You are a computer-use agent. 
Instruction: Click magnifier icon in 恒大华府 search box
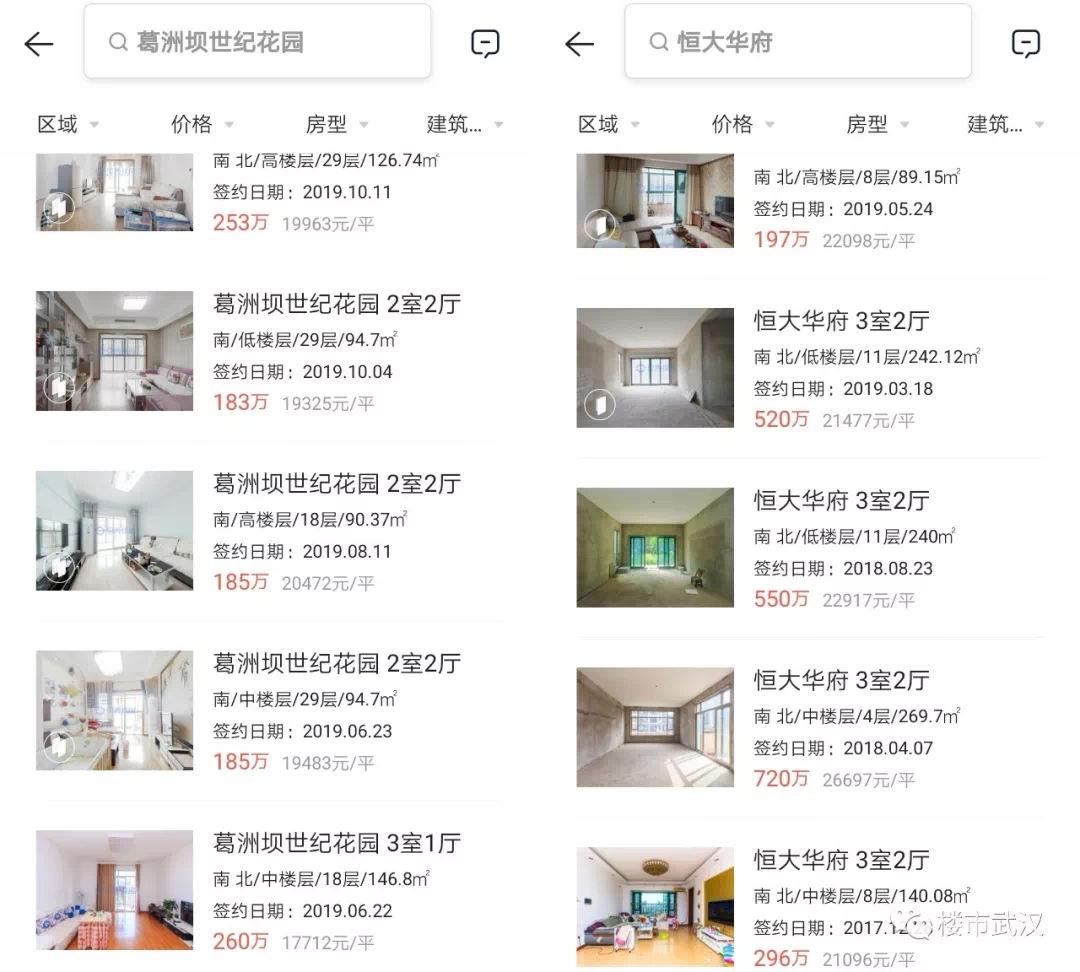pyautogui.click(x=658, y=42)
